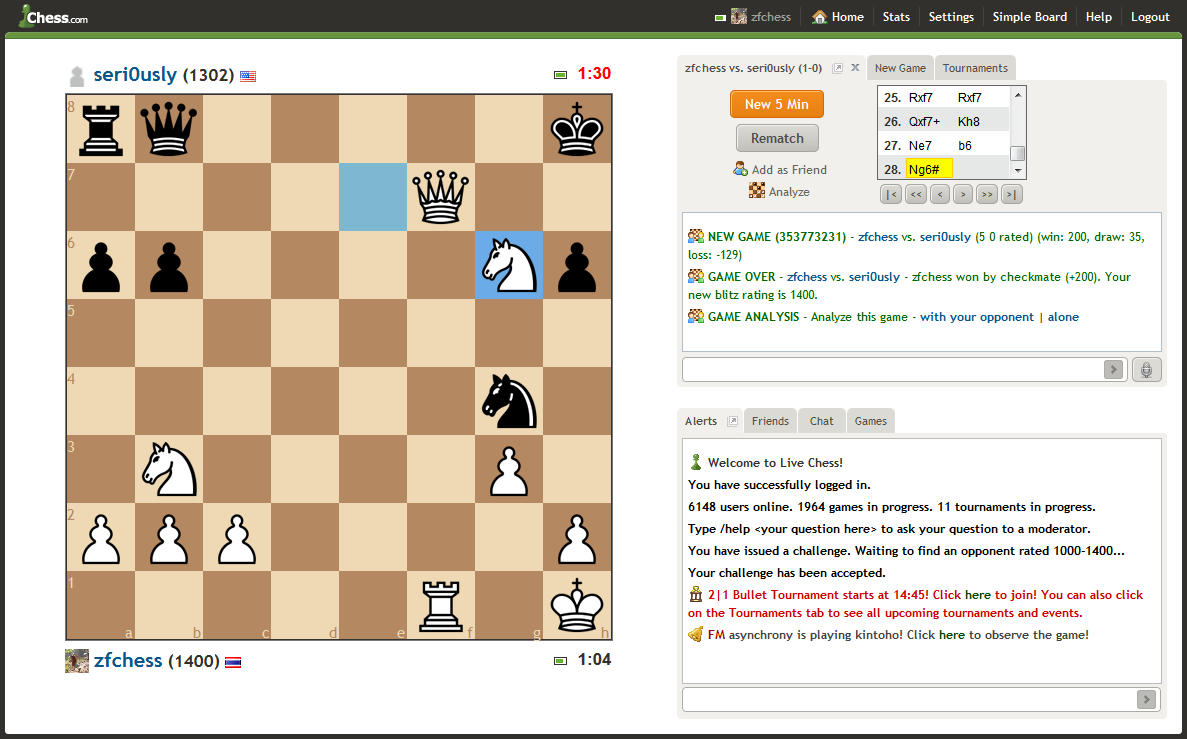
Task: Click the zfchess avatar below the board
Action: pyautogui.click(x=76, y=661)
